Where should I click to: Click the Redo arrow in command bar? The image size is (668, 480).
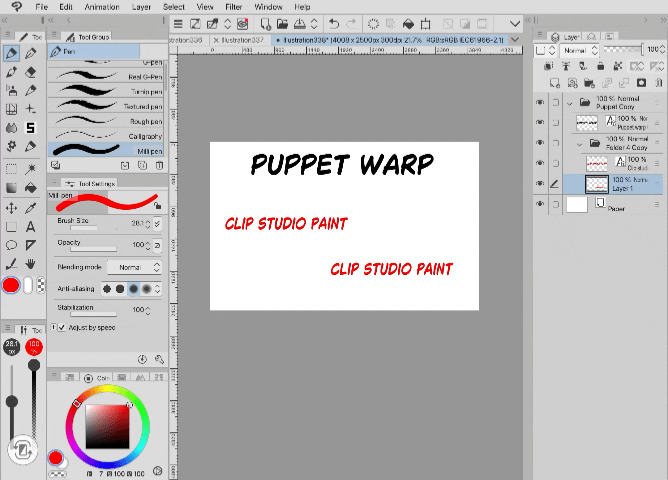click(351, 24)
